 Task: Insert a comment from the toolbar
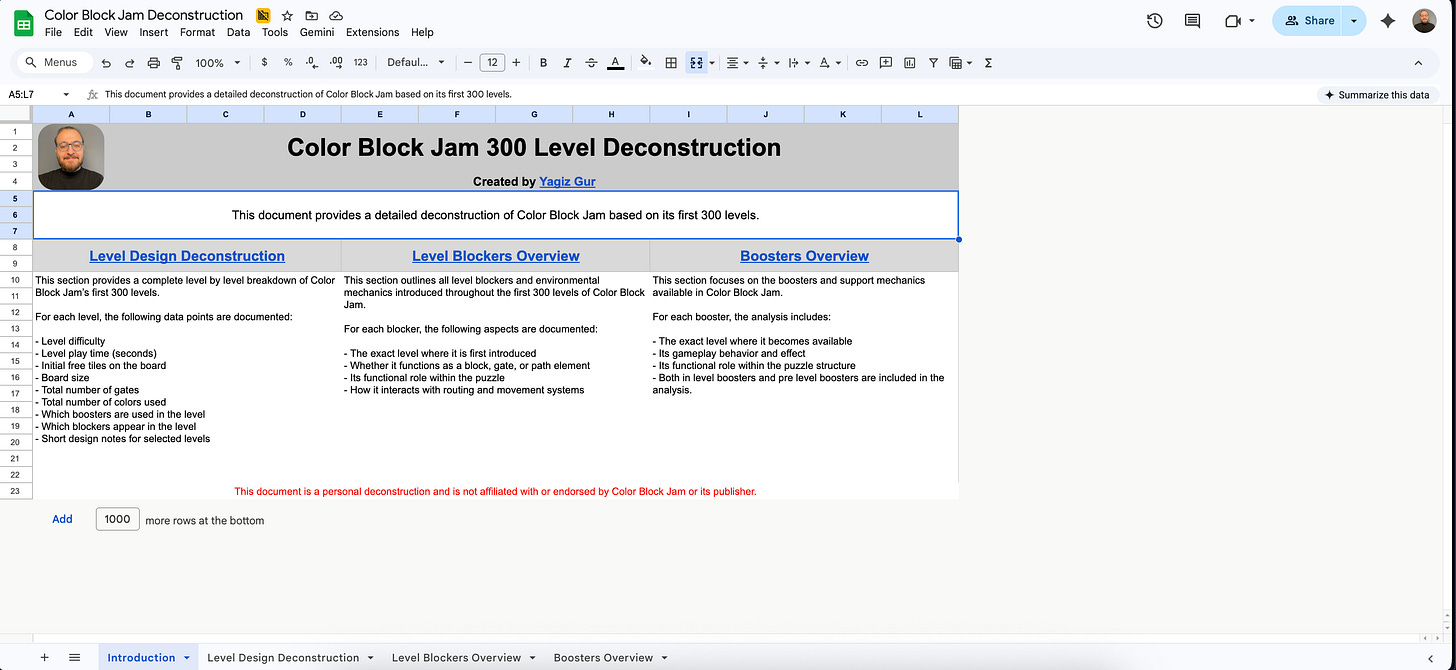tap(885, 62)
